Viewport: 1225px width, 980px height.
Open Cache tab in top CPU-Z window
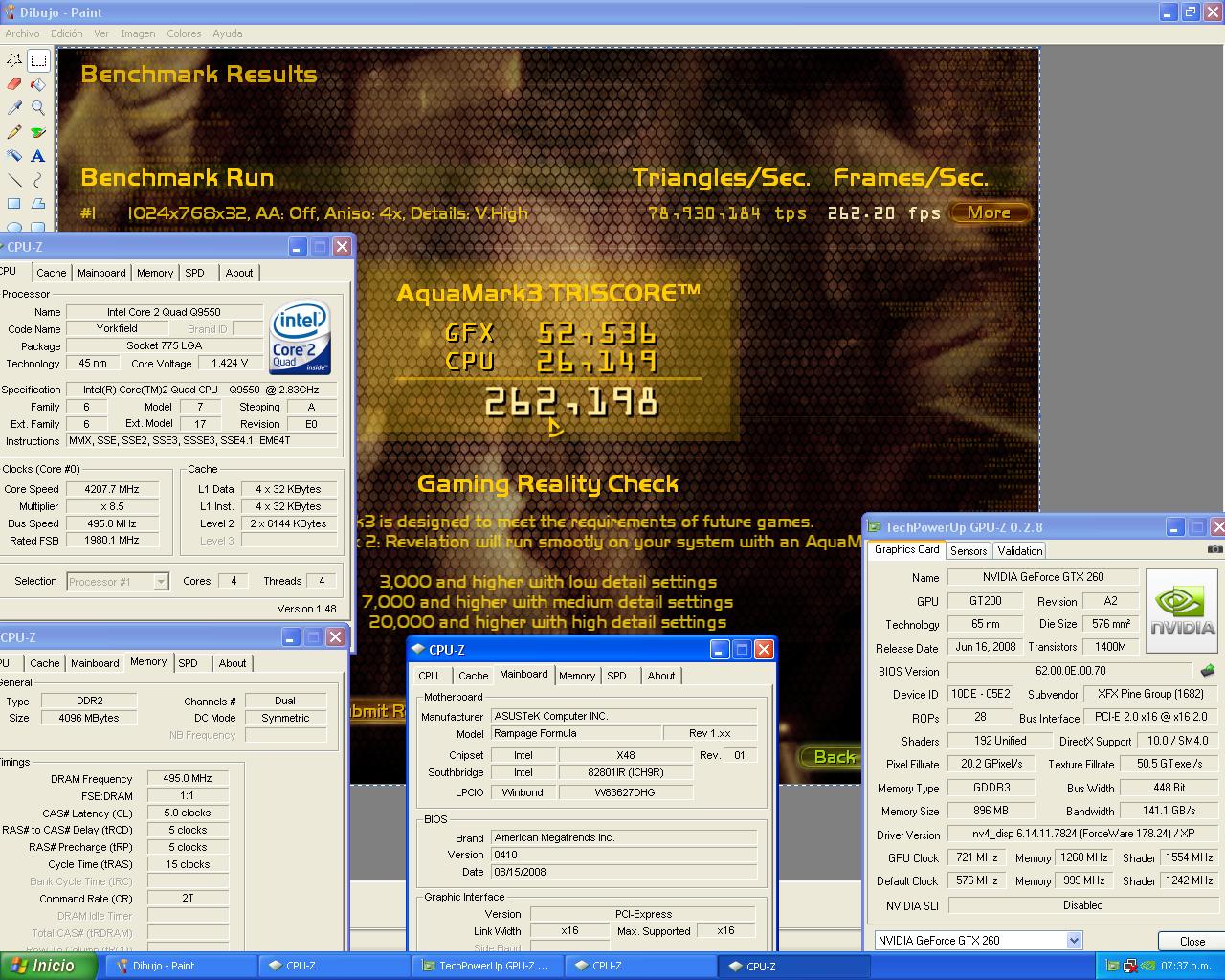point(52,273)
